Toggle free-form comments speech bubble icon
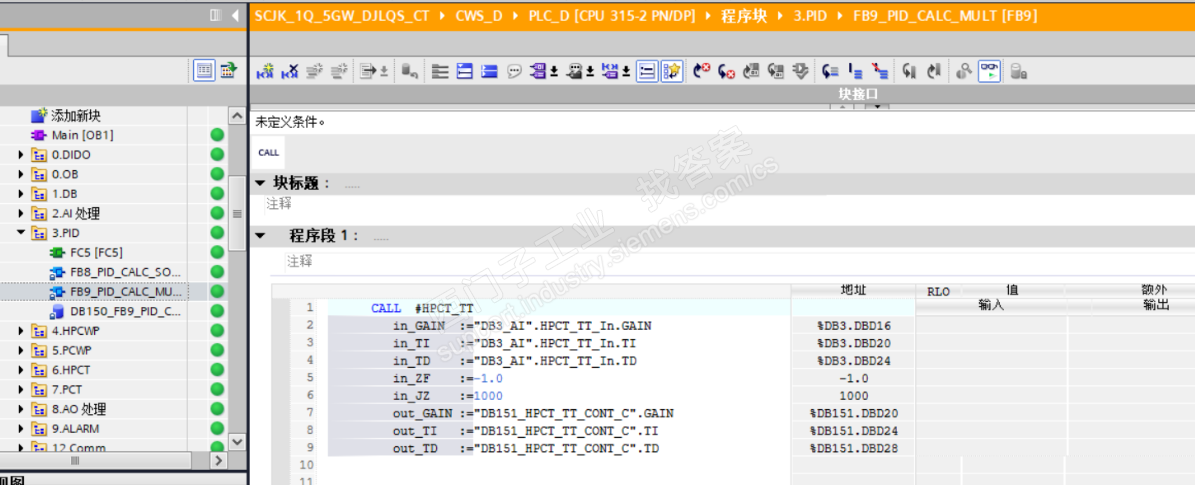Viewport: 1195px width, 485px height. 514,72
